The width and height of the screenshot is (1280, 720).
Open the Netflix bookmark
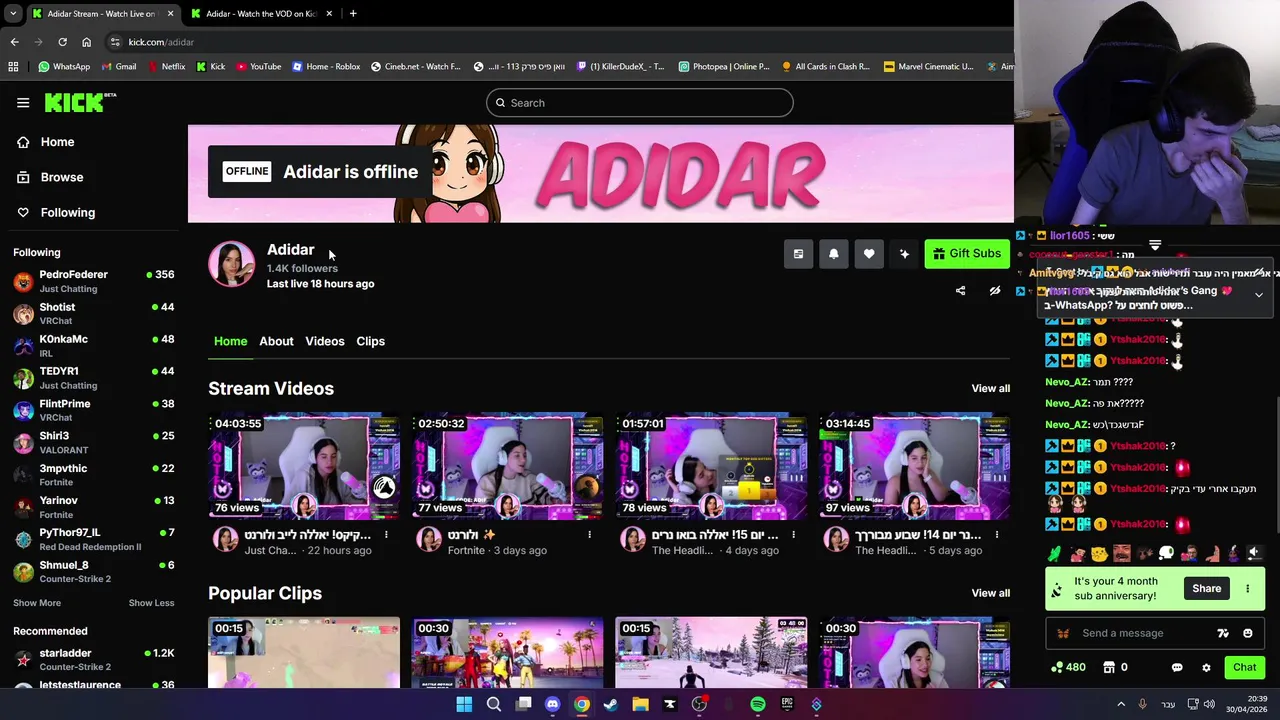click(x=166, y=67)
